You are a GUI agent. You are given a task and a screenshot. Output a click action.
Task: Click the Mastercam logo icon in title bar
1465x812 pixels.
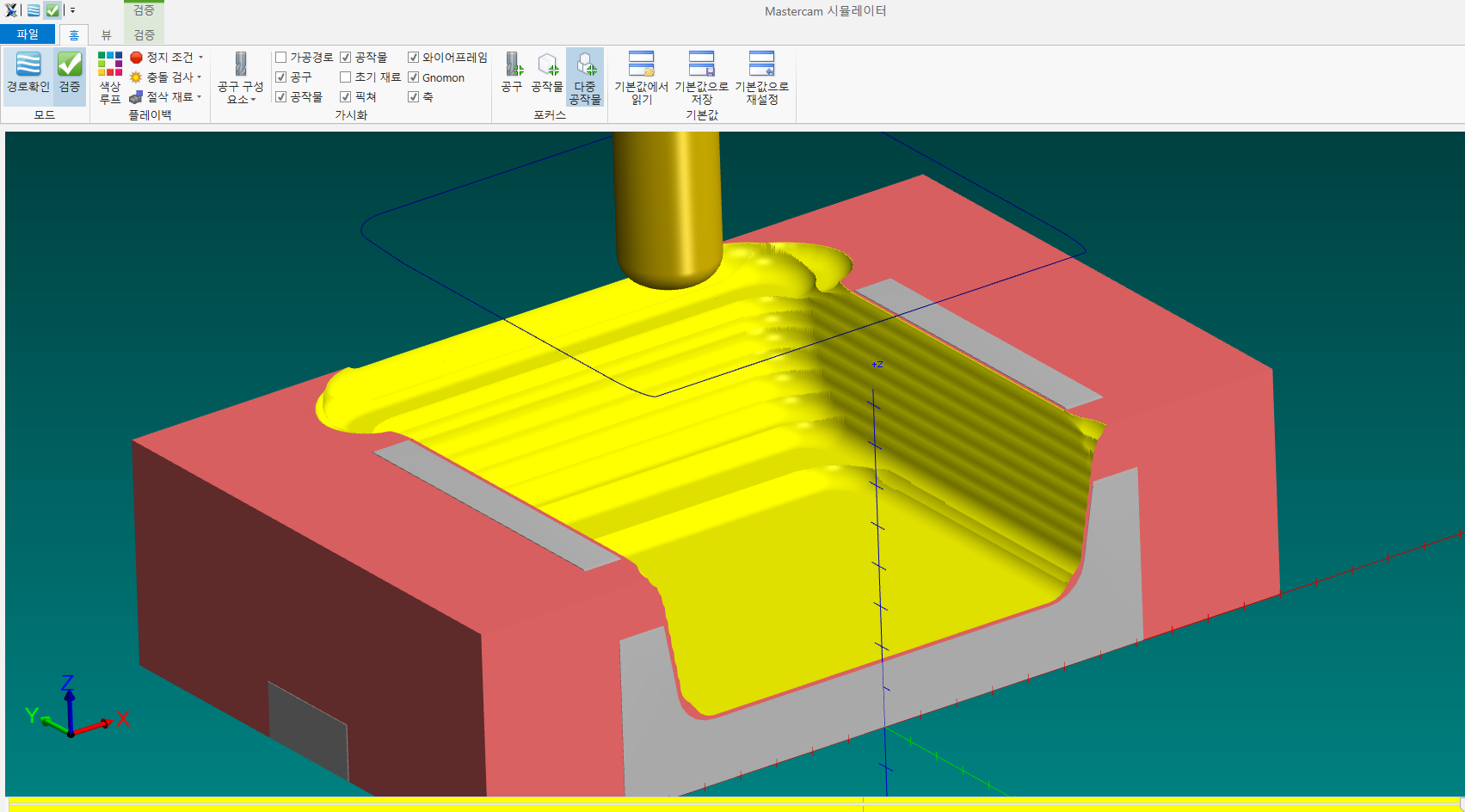[x=11, y=10]
